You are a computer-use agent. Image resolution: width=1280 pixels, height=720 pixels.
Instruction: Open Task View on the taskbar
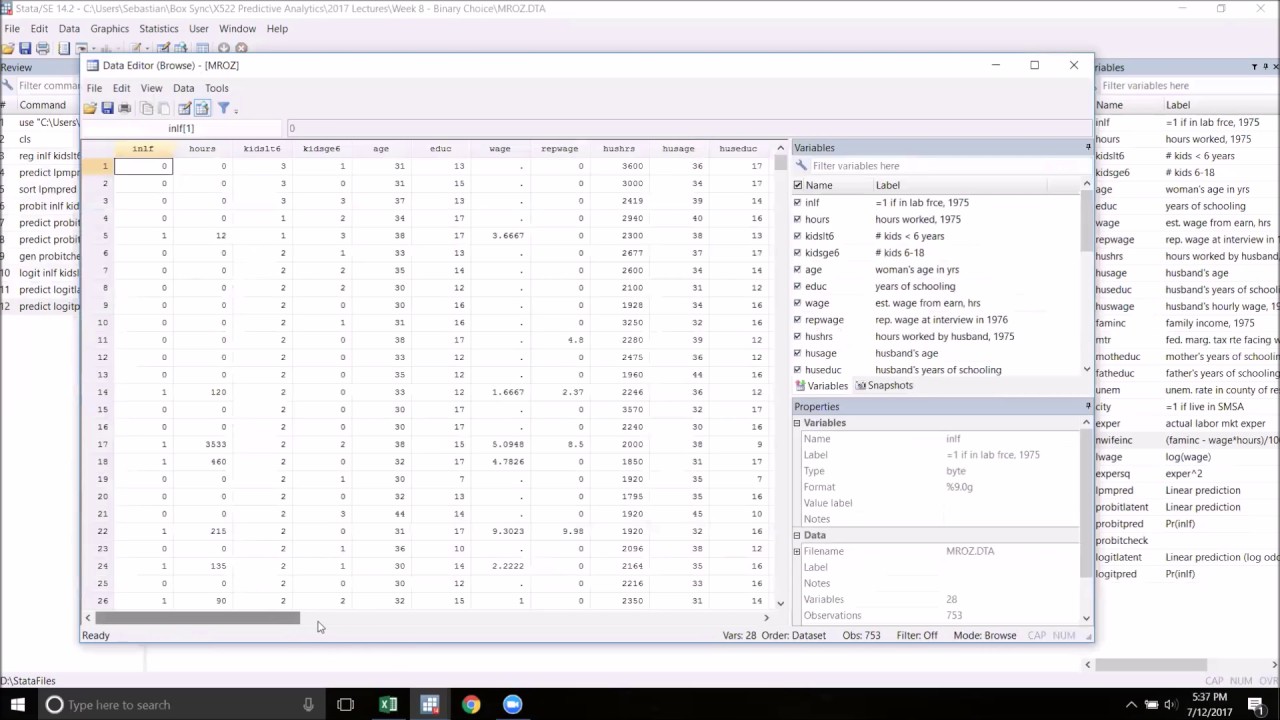point(345,705)
